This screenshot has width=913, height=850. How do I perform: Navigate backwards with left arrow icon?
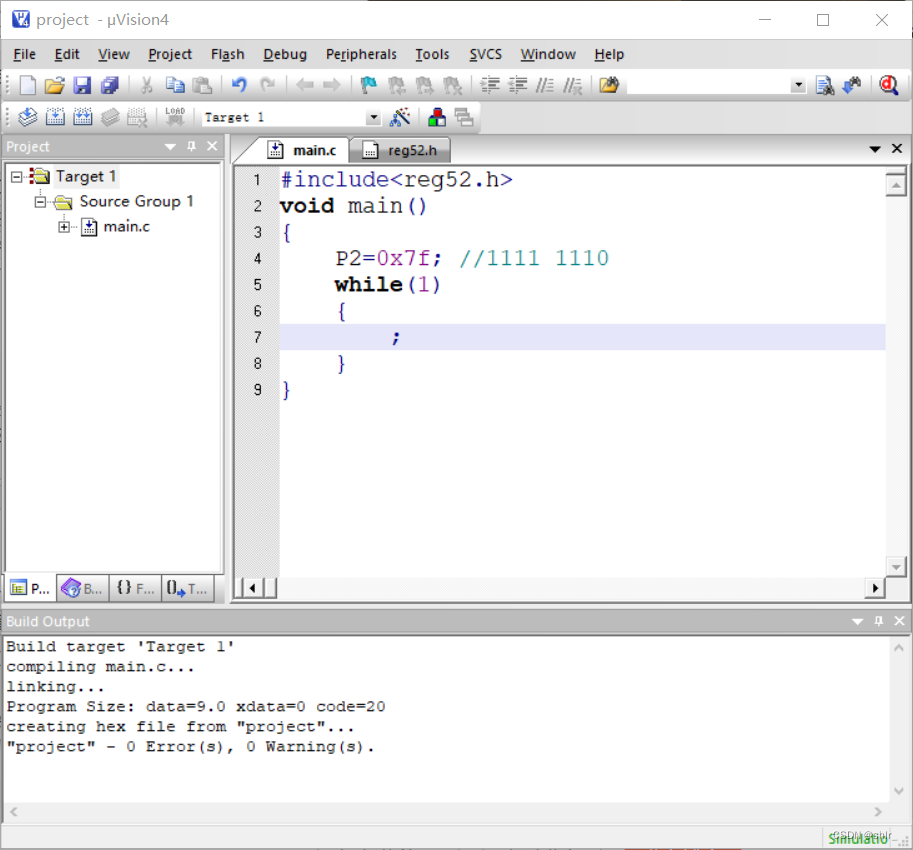click(x=305, y=85)
